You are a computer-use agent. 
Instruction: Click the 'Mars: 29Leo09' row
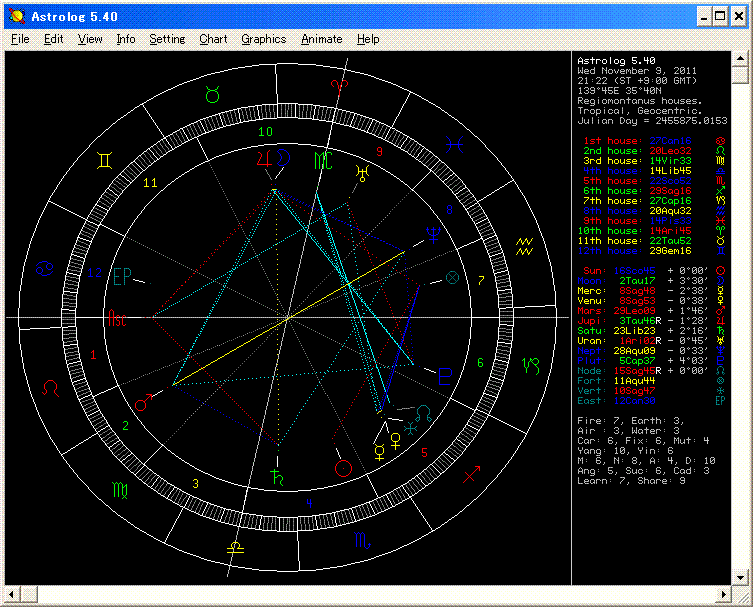point(651,311)
